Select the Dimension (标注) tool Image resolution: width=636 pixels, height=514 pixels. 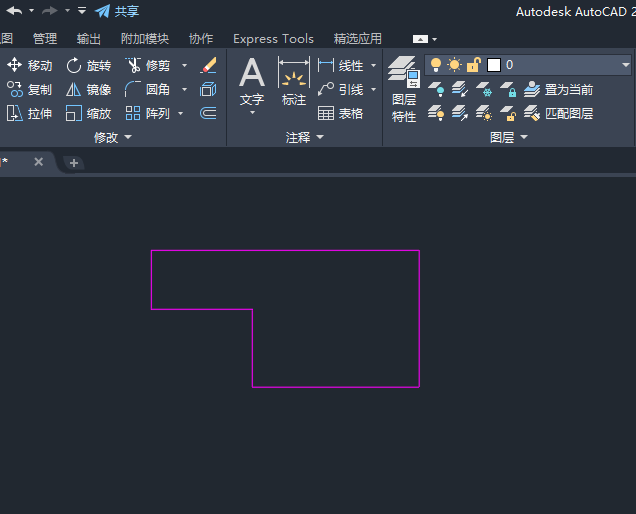pyautogui.click(x=294, y=81)
